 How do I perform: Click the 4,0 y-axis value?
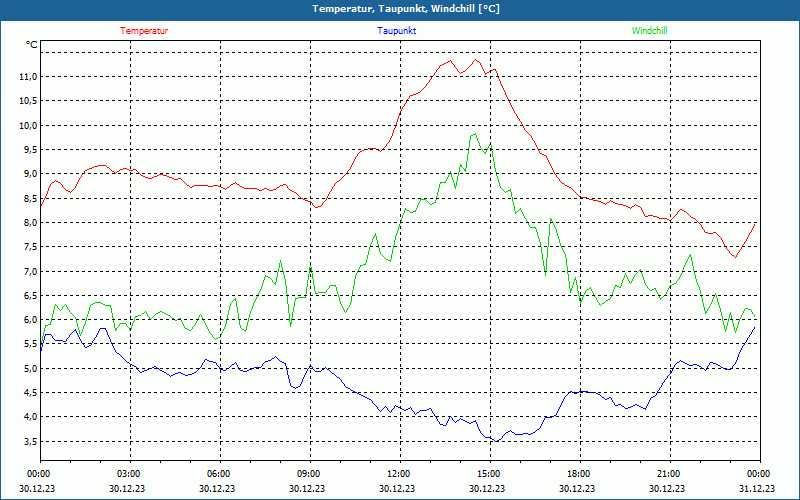[30, 417]
